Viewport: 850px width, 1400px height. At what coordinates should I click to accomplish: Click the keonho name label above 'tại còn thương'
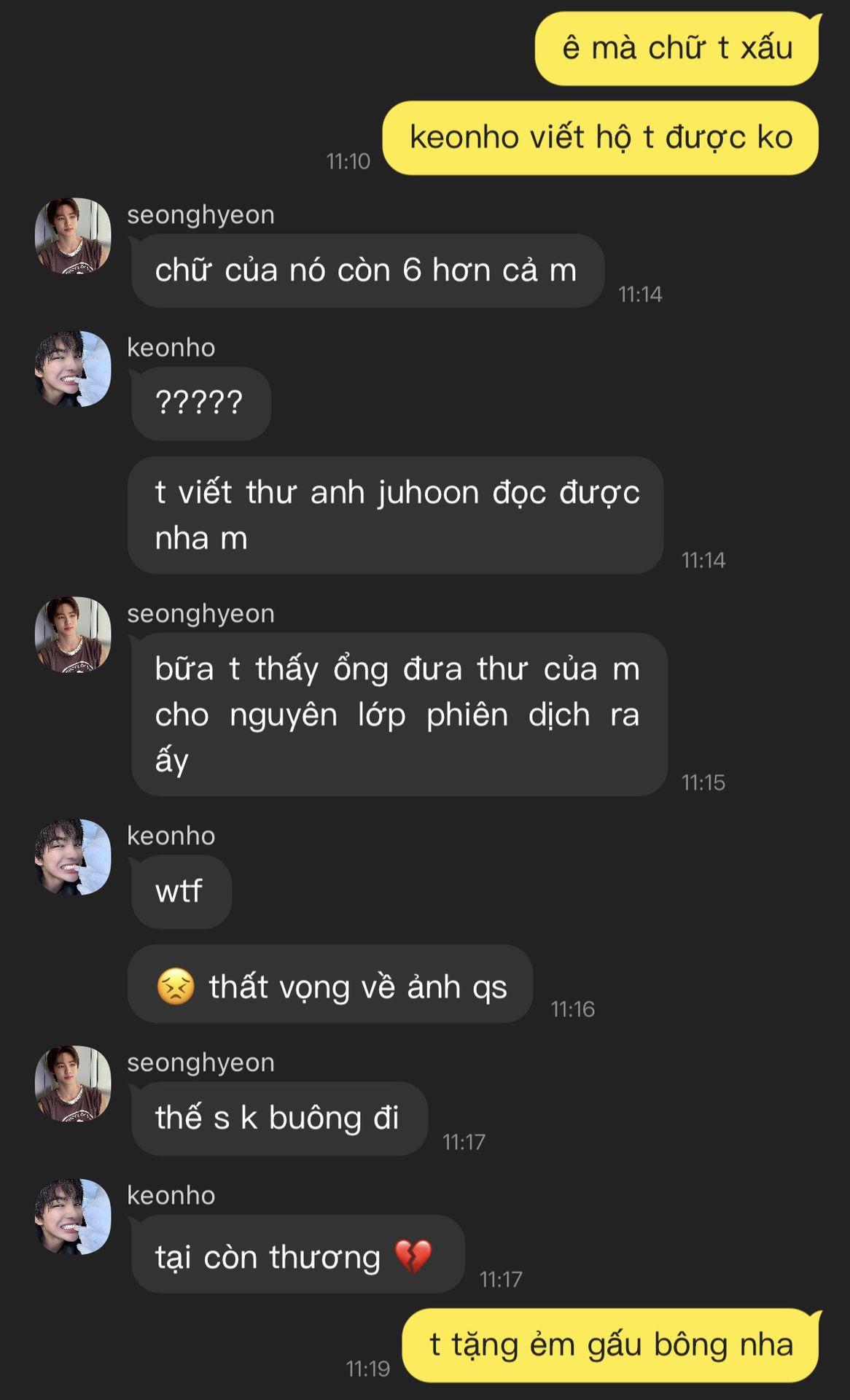pyautogui.click(x=171, y=1195)
